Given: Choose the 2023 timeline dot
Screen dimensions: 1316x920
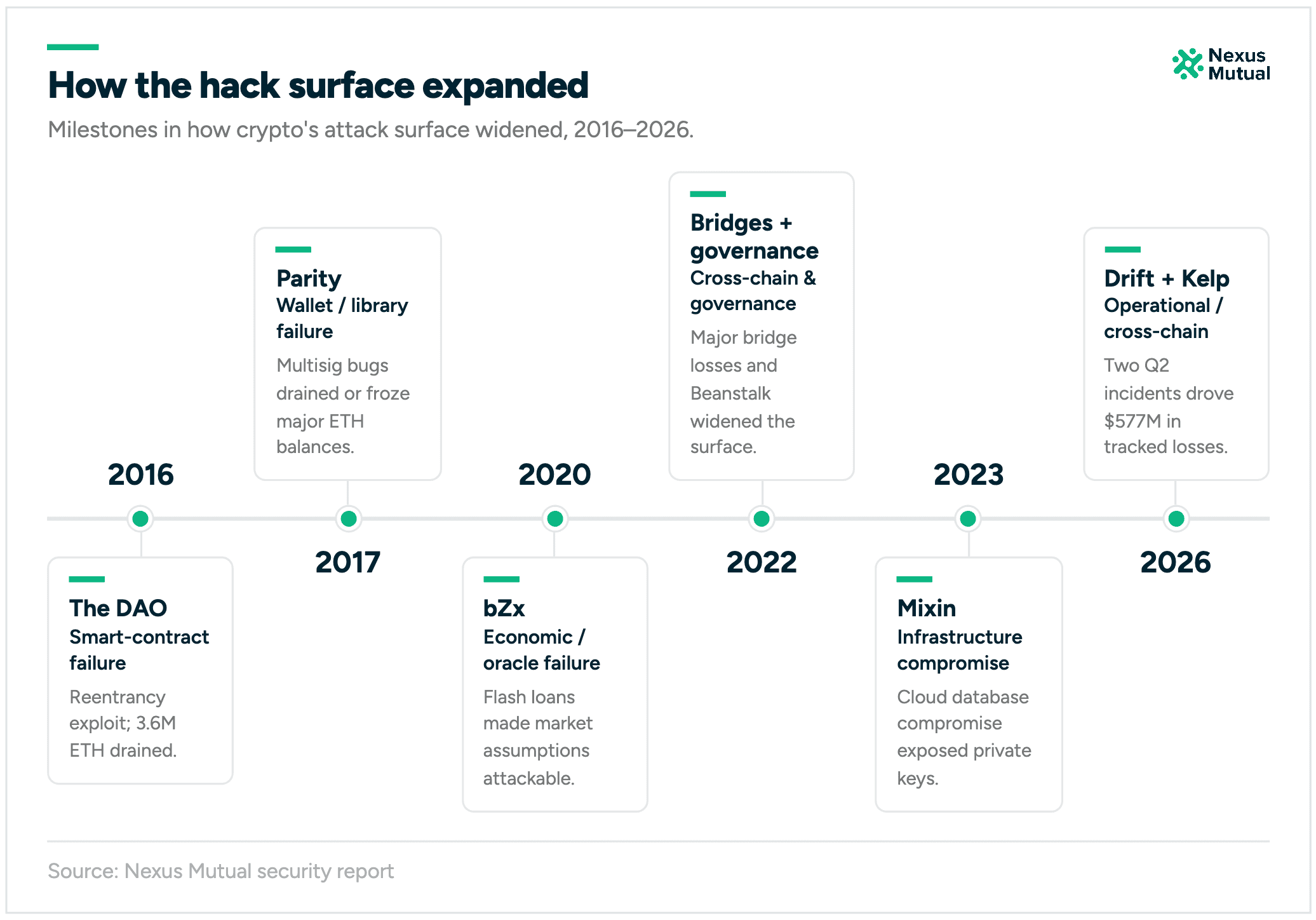Looking at the screenshot, I should (968, 518).
